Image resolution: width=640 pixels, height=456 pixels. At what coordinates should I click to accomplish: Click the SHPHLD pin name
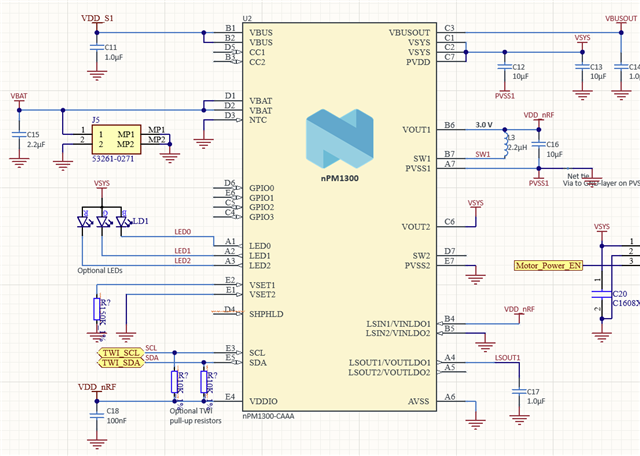(266, 314)
